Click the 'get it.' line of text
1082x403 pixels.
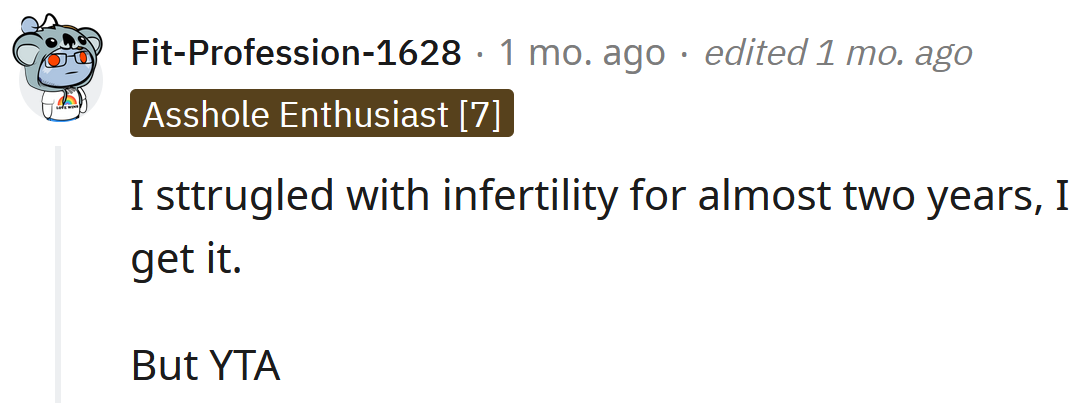[186, 262]
